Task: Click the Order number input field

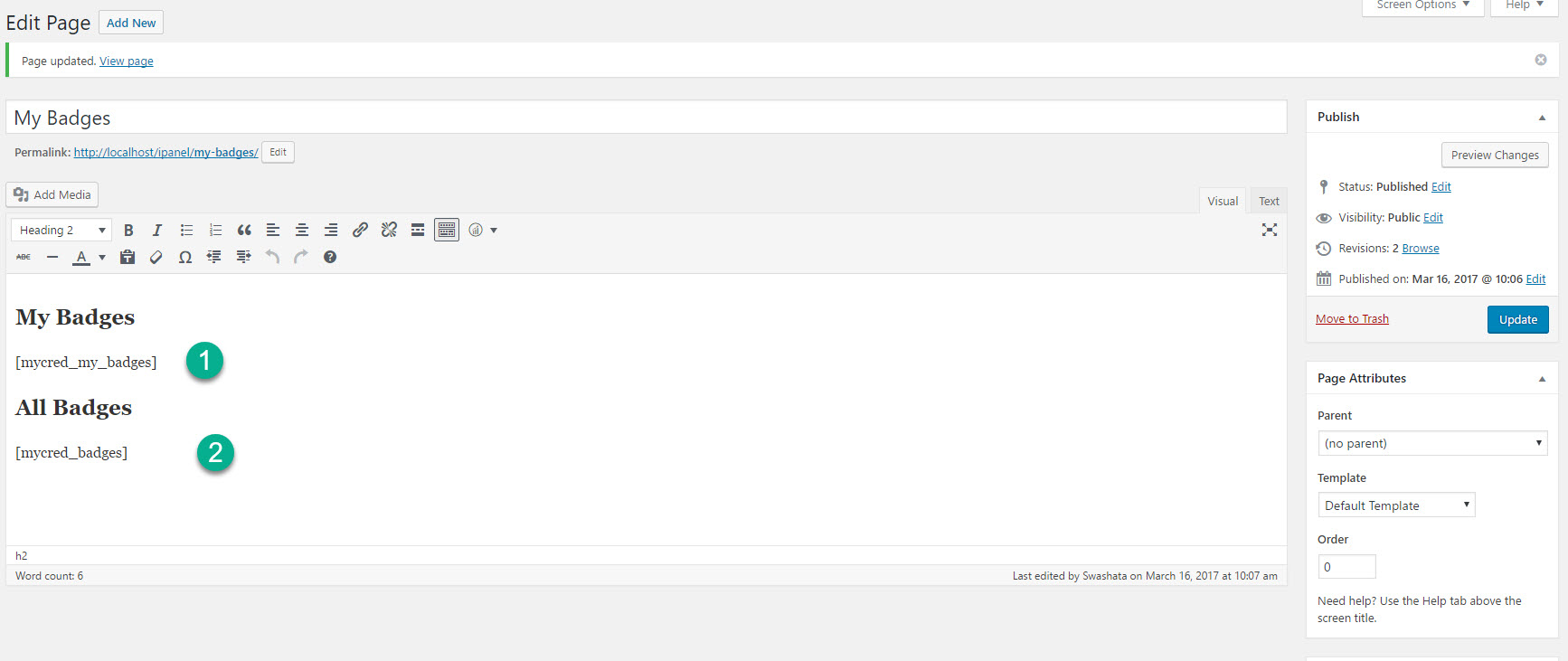Action: click(x=1346, y=567)
